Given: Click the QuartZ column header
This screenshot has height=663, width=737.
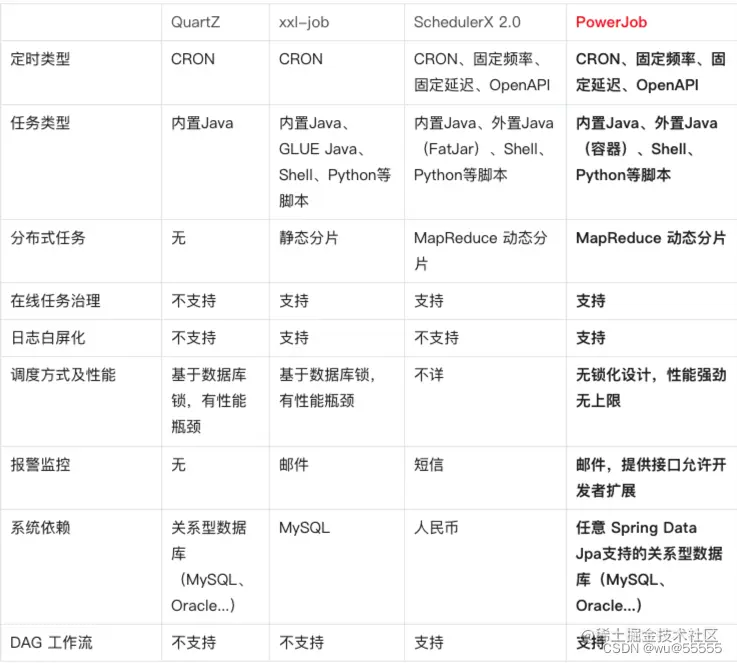Looking at the screenshot, I should point(195,22).
